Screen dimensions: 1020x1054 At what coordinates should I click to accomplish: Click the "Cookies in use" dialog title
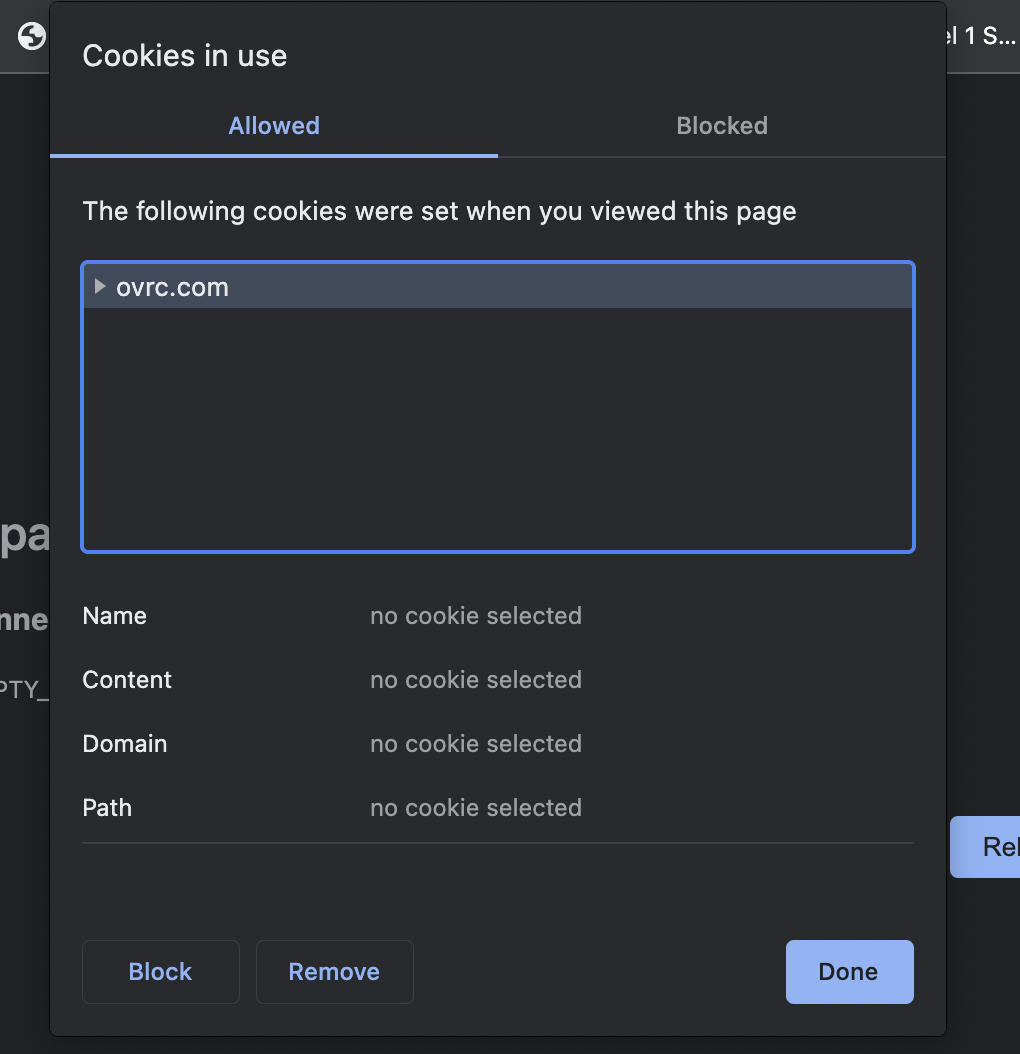[x=185, y=56]
